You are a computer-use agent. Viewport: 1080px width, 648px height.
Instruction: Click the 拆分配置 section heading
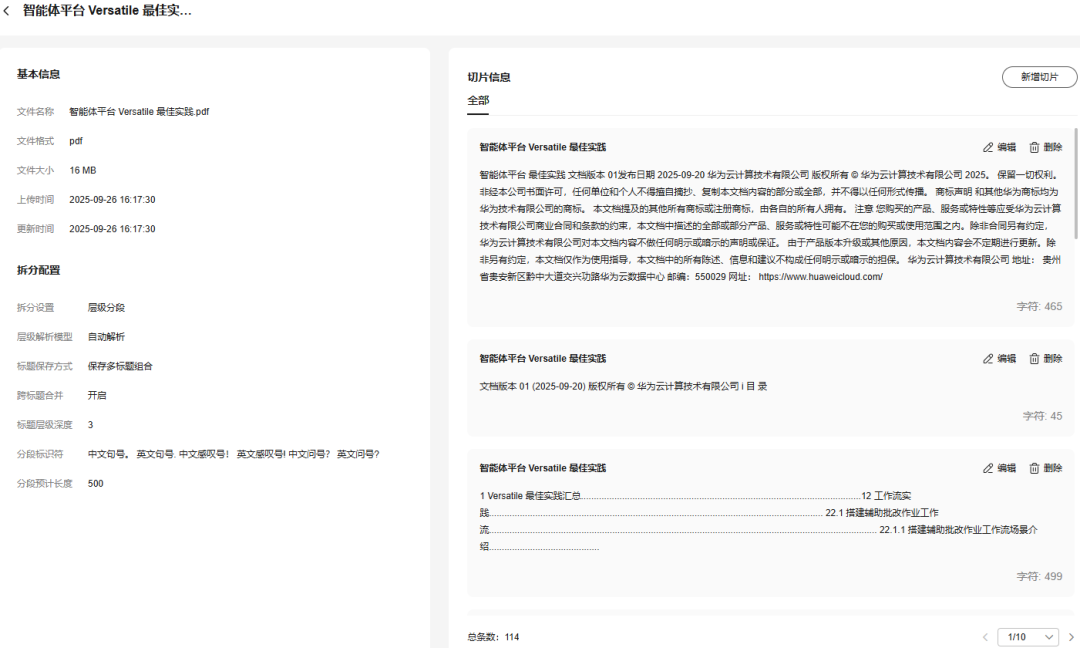click(39, 271)
